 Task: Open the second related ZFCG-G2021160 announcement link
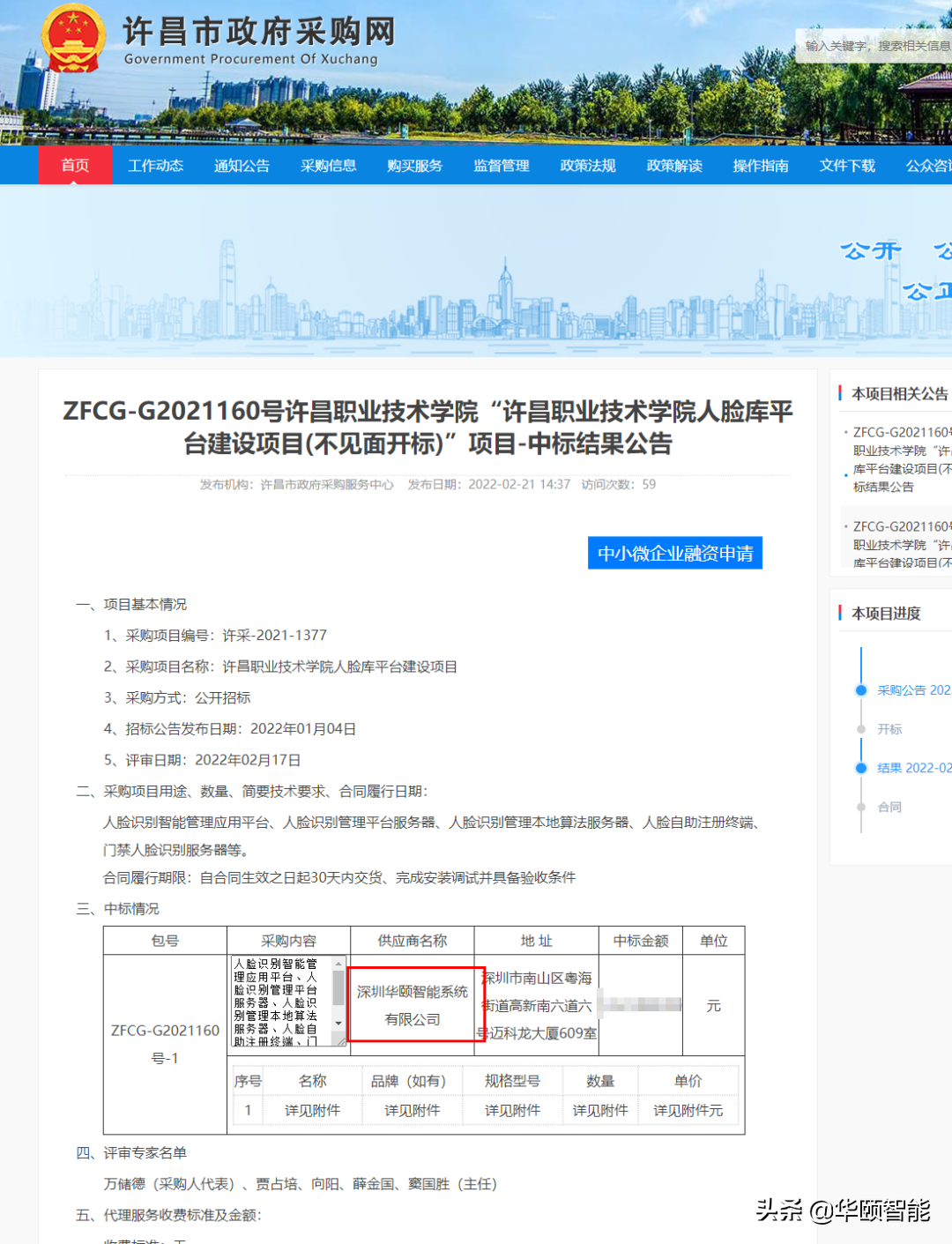[x=902, y=544]
